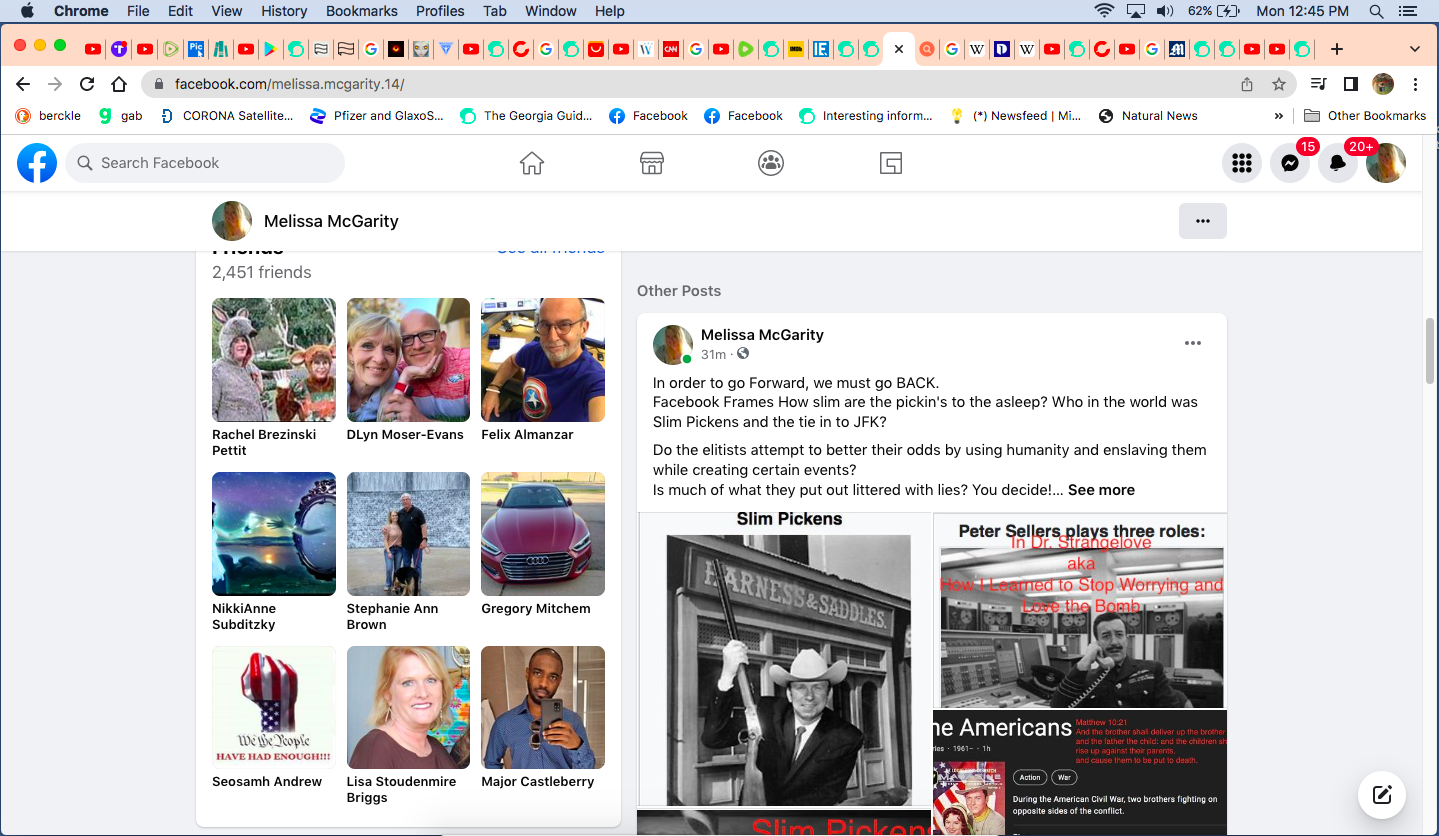
Task: Open the Peter Sellers post image
Action: [x=1080, y=611]
